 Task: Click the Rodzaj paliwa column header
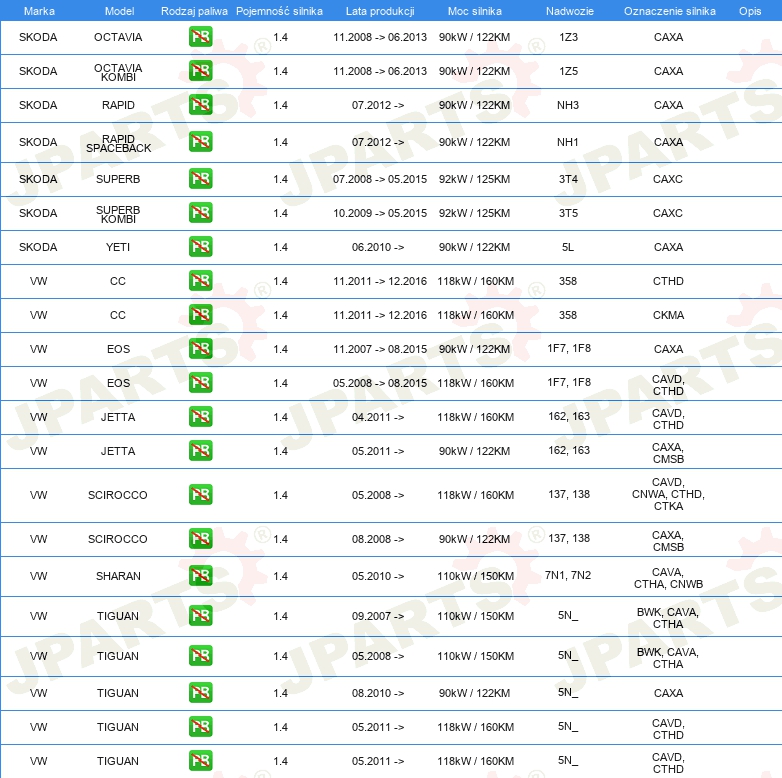194,11
